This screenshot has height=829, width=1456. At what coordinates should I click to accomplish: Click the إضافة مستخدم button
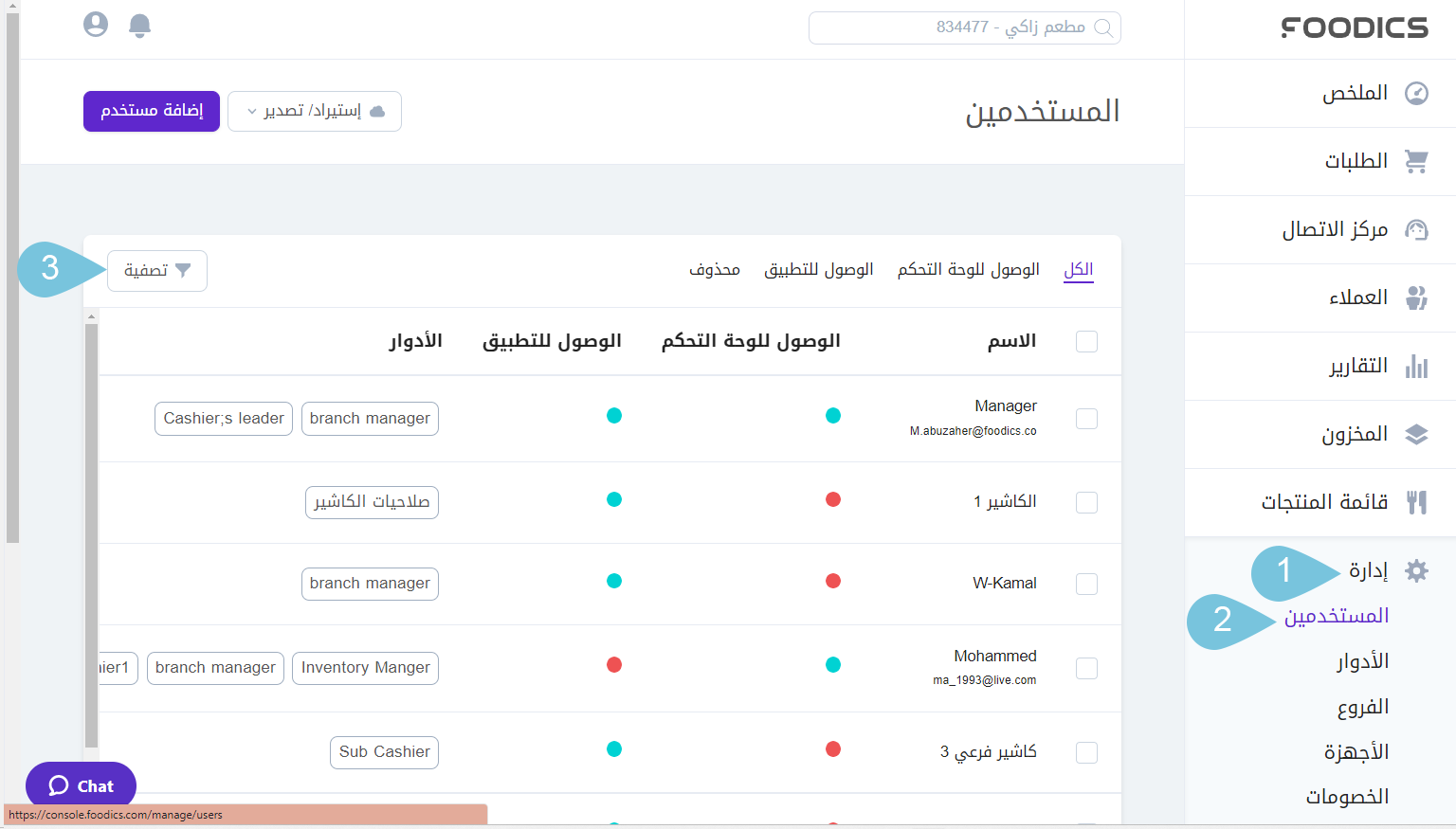coord(151,111)
